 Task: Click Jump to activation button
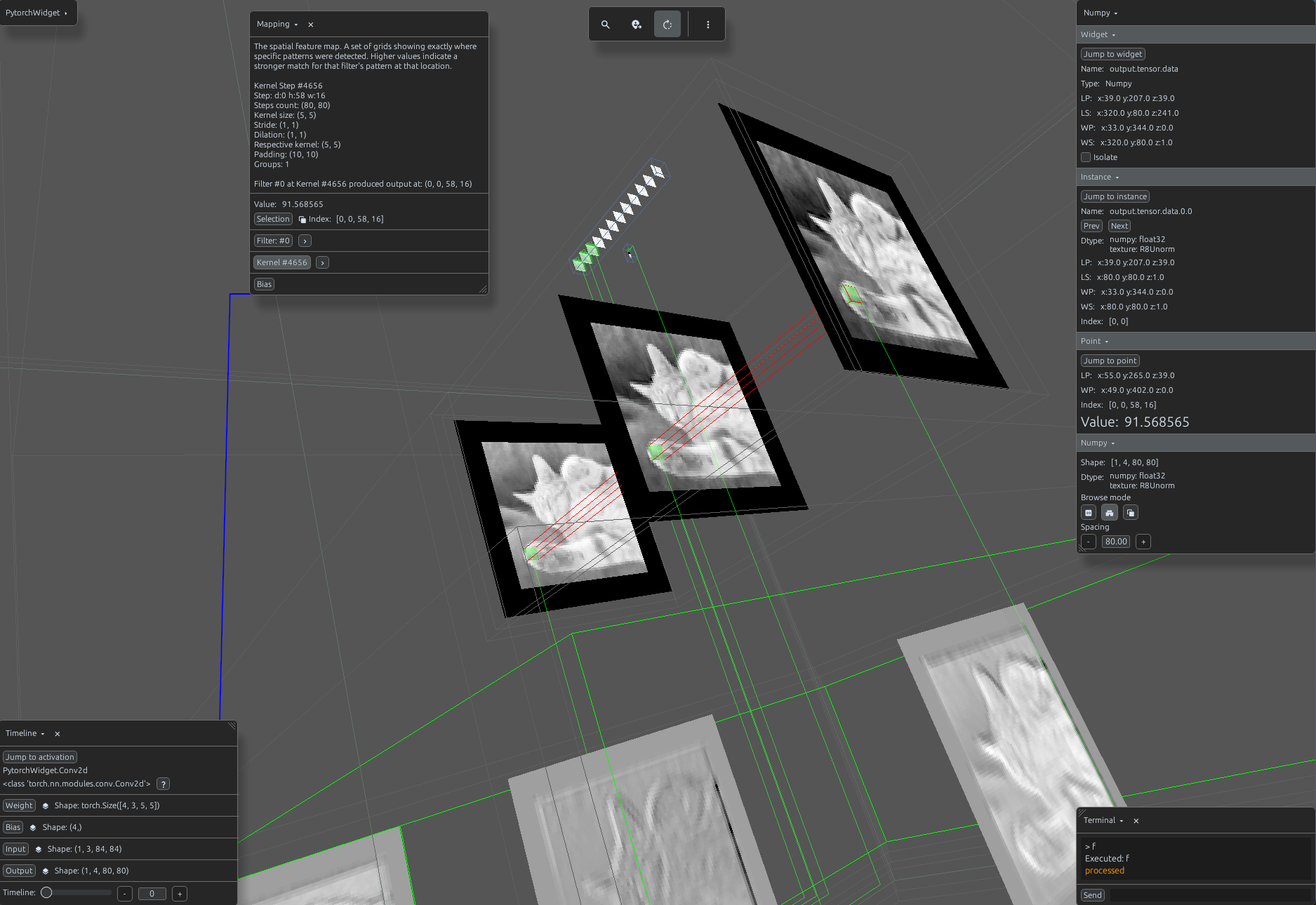coord(40,757)
